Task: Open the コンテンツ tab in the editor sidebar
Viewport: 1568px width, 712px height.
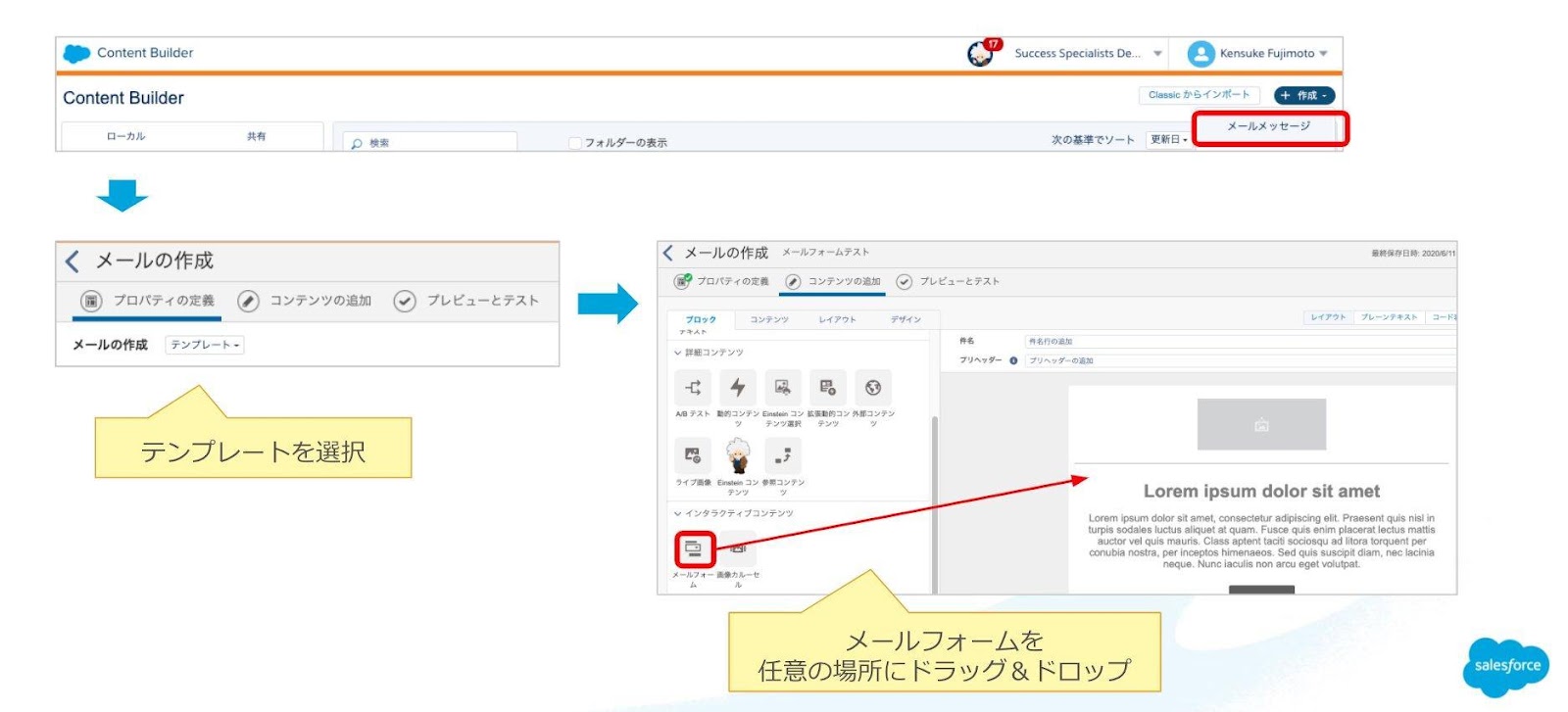Action: [x=769, y=319]
